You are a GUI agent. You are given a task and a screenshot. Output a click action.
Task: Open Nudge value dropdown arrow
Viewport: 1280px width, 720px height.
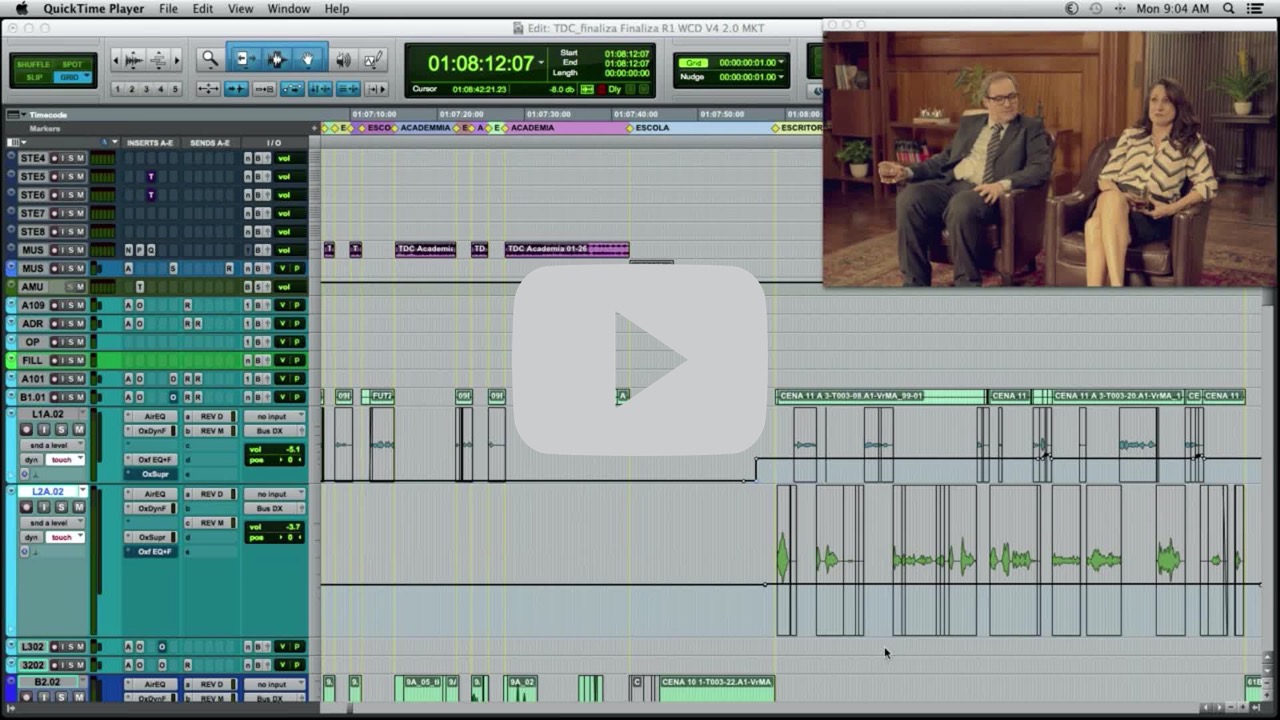coord(781,76)
